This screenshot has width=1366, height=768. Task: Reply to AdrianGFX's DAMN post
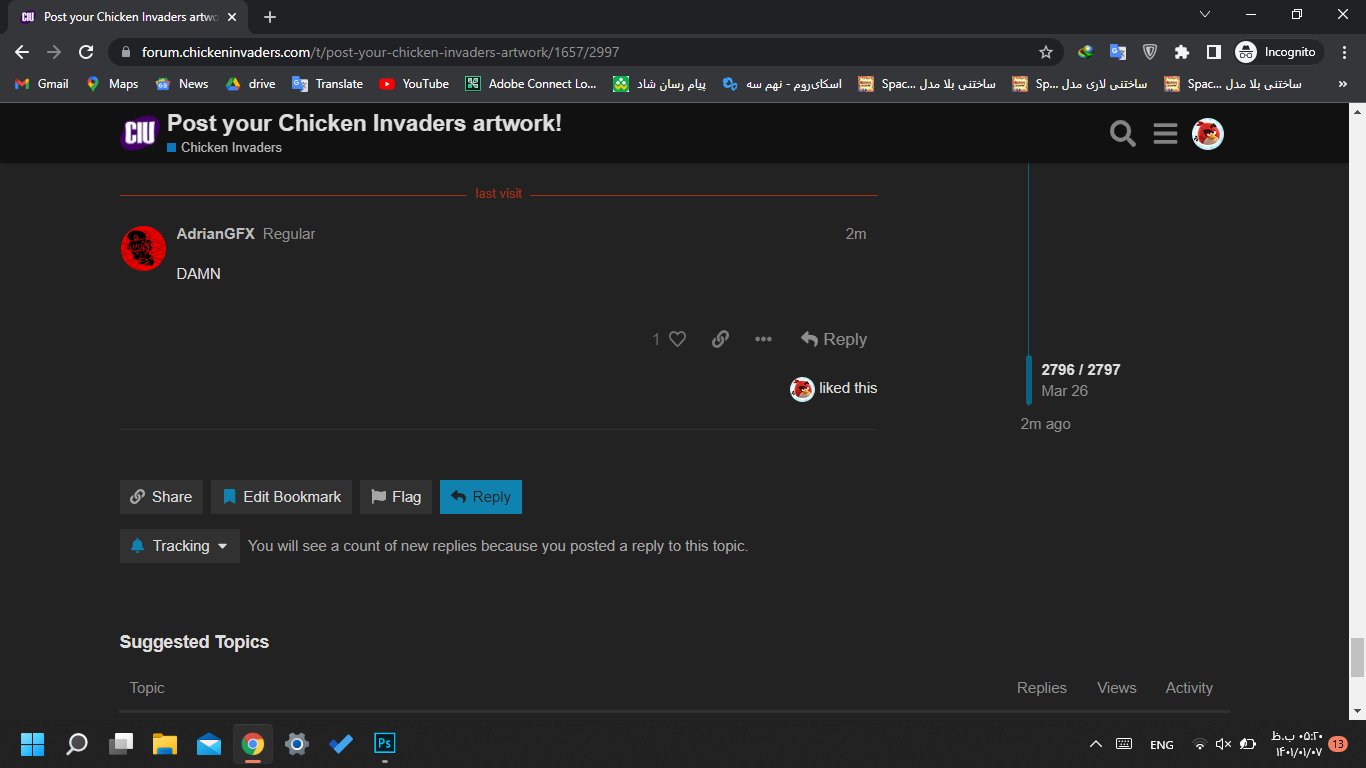click(x=834, y=339)
